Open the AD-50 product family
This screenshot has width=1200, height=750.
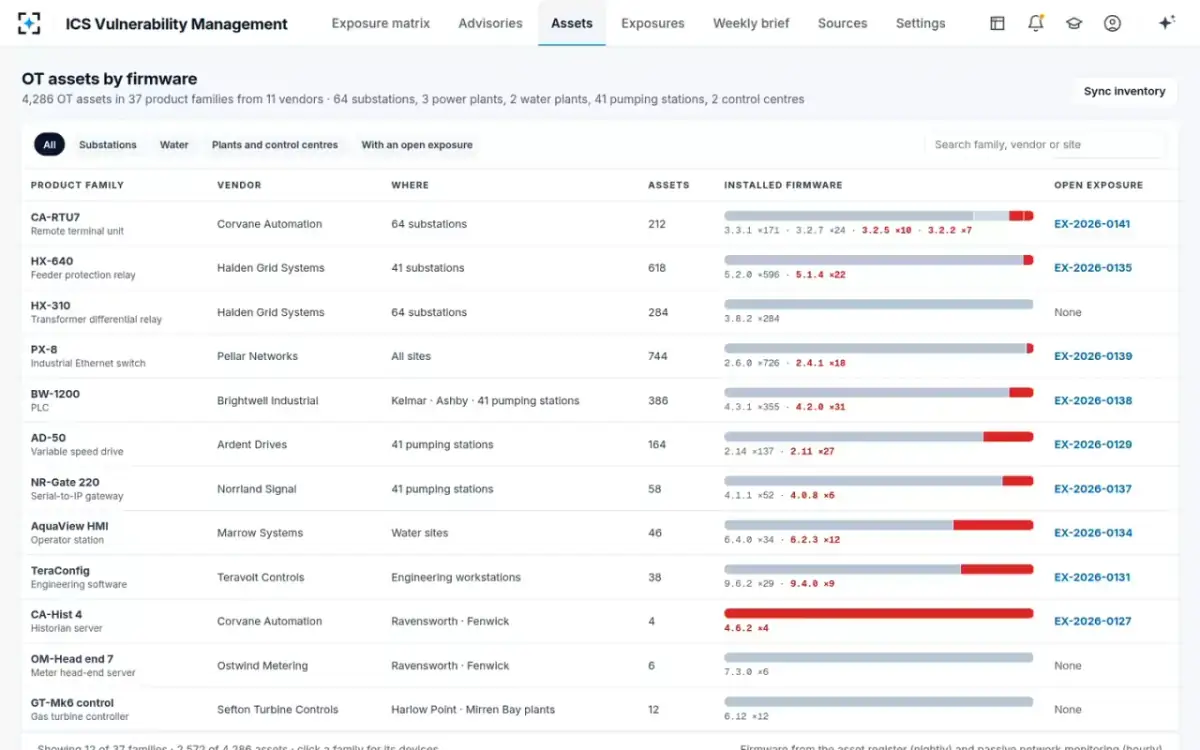click(x=48, y=437)
